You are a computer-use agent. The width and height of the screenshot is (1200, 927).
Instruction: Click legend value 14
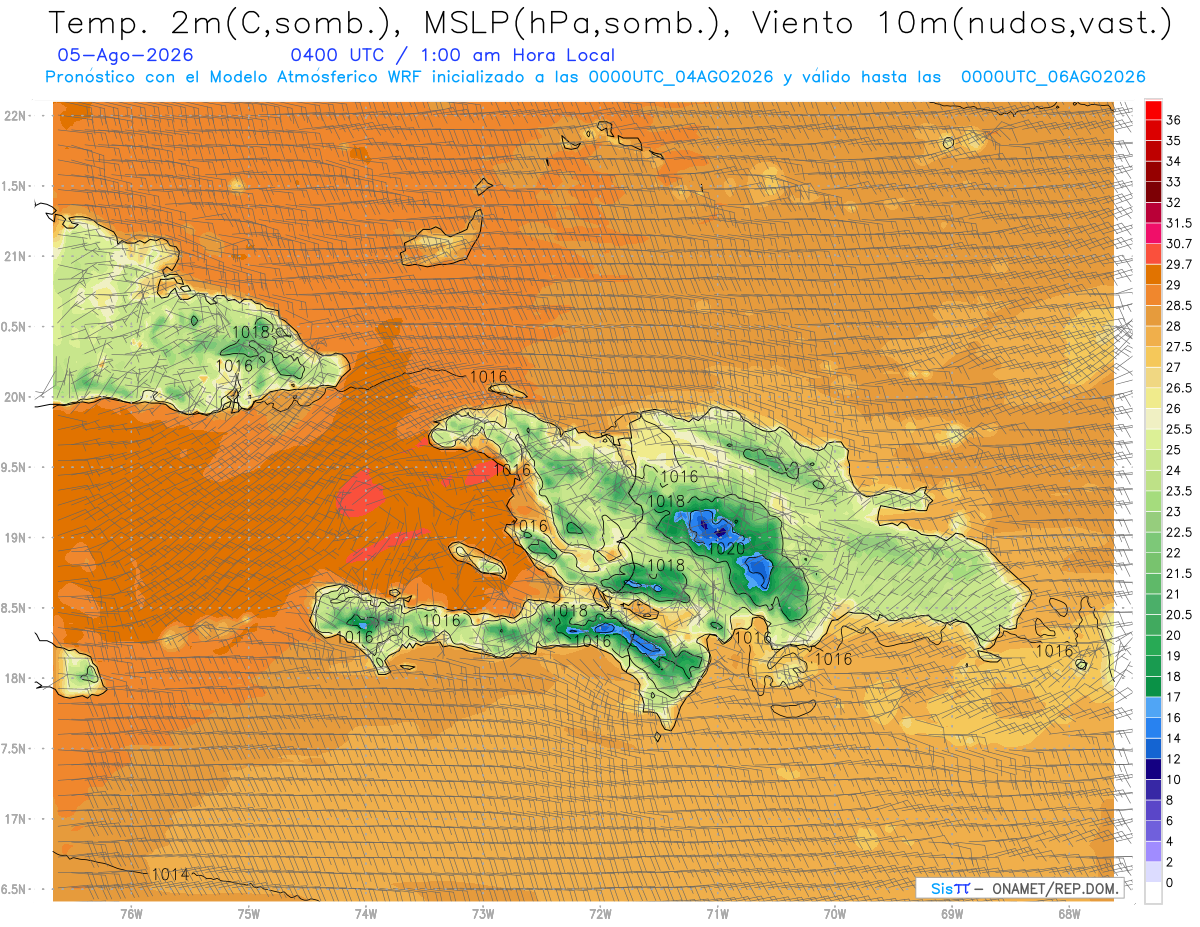pos(1173,738)
